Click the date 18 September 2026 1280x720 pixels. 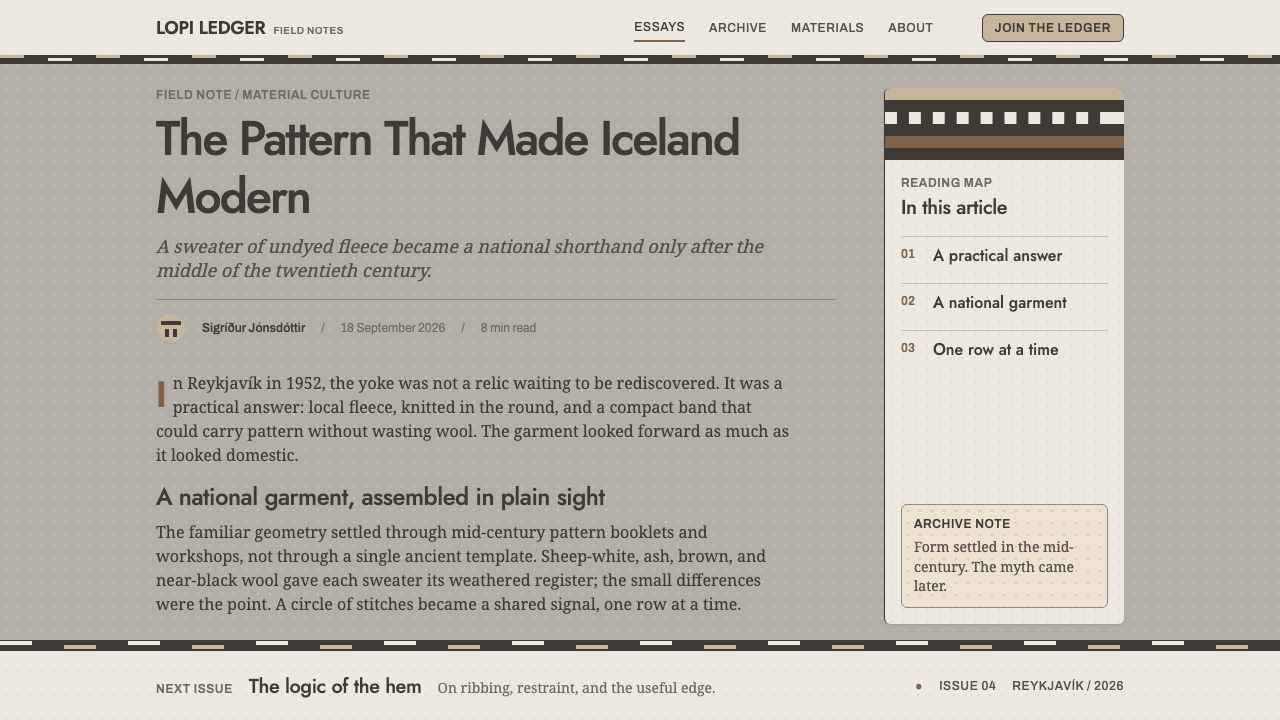393,328
